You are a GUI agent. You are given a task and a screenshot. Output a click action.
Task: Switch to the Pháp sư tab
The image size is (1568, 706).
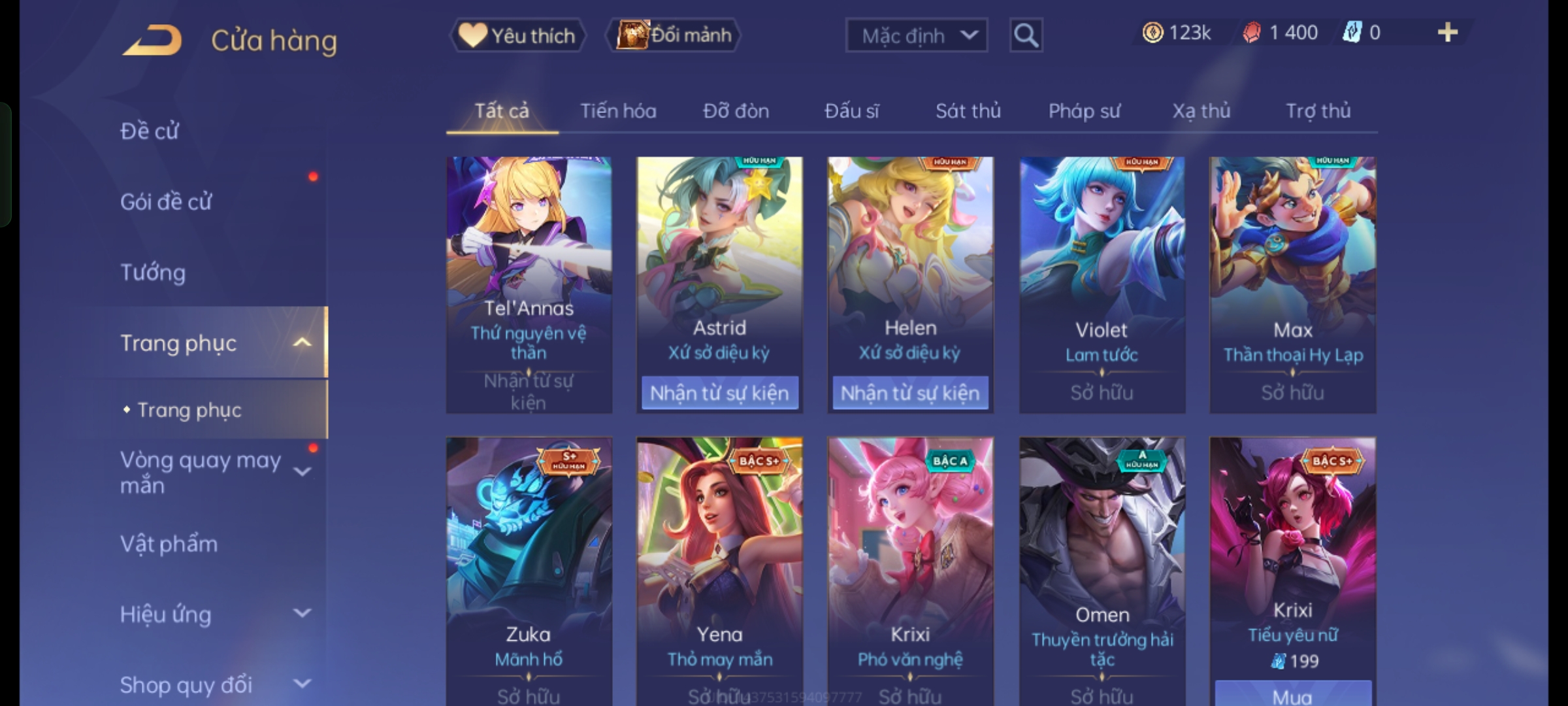1084,111
